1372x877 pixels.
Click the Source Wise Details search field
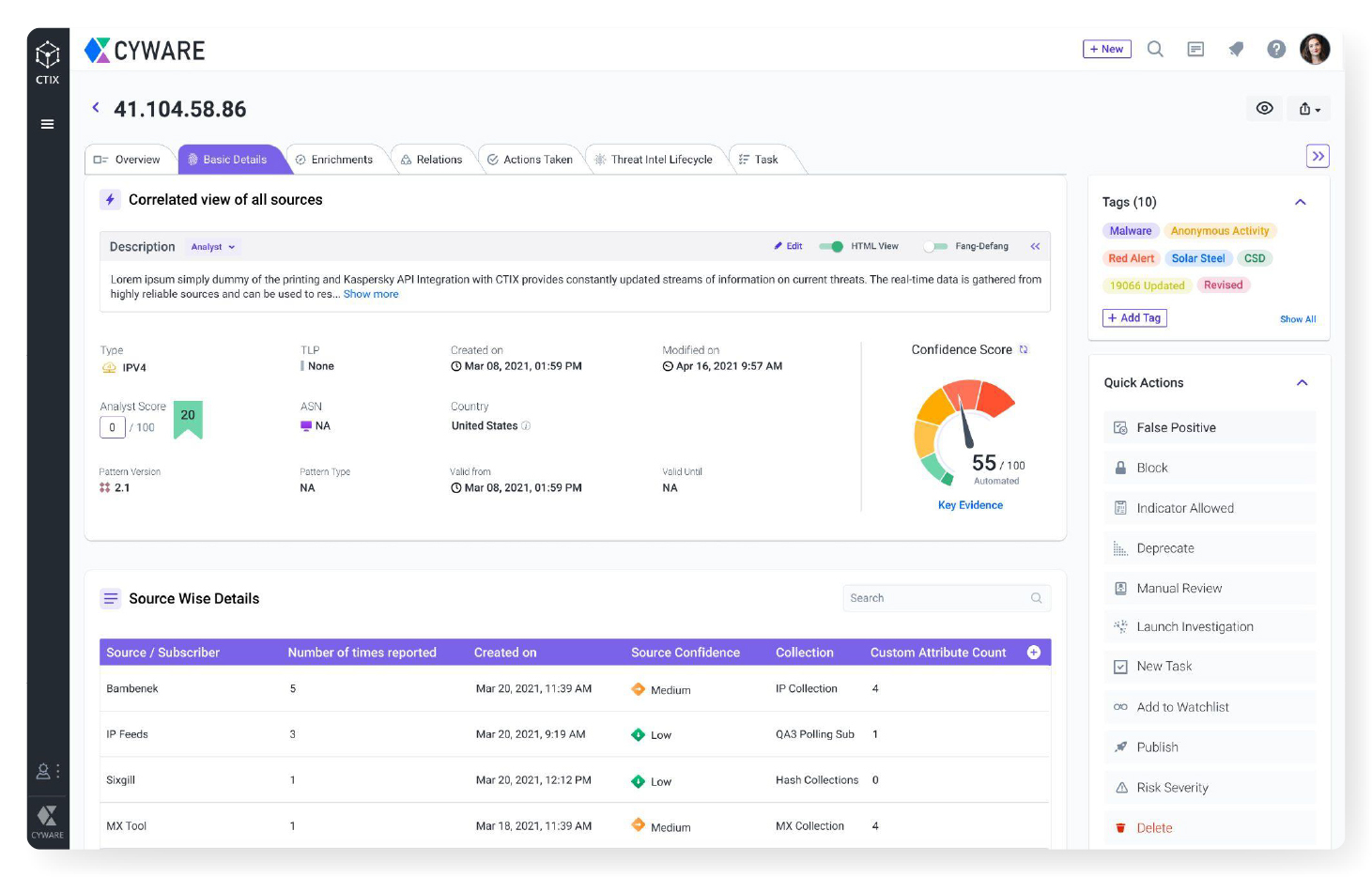point(947,598)
